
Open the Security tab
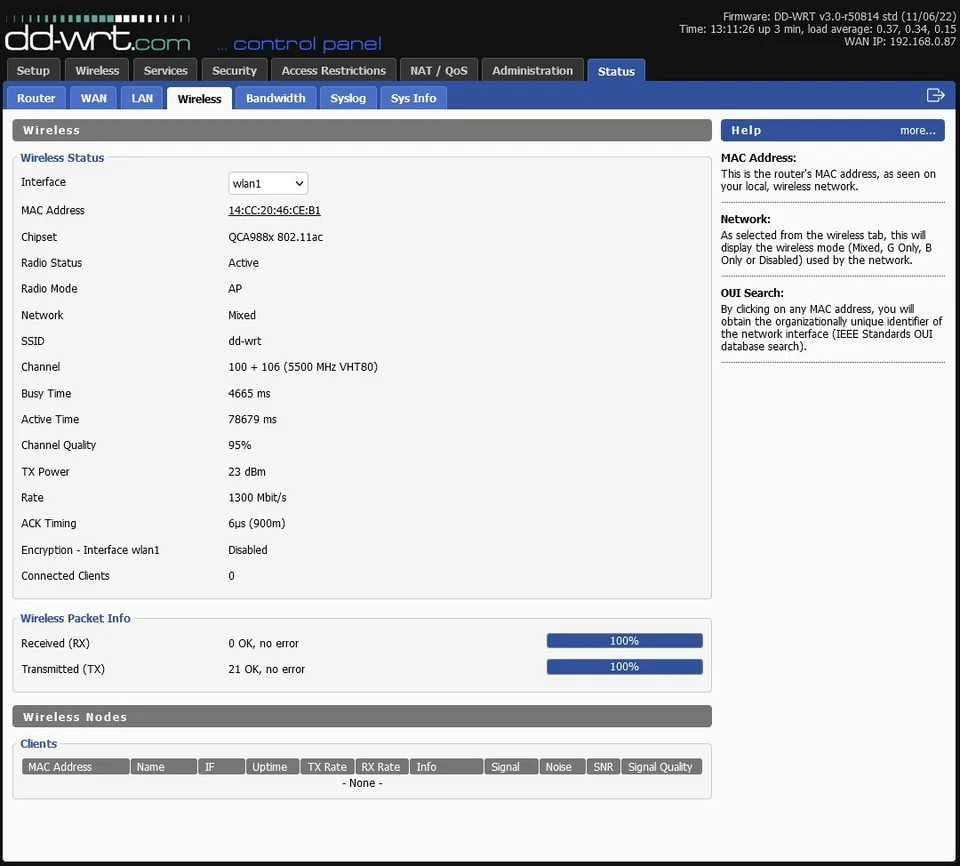click(x=235, y=71)
